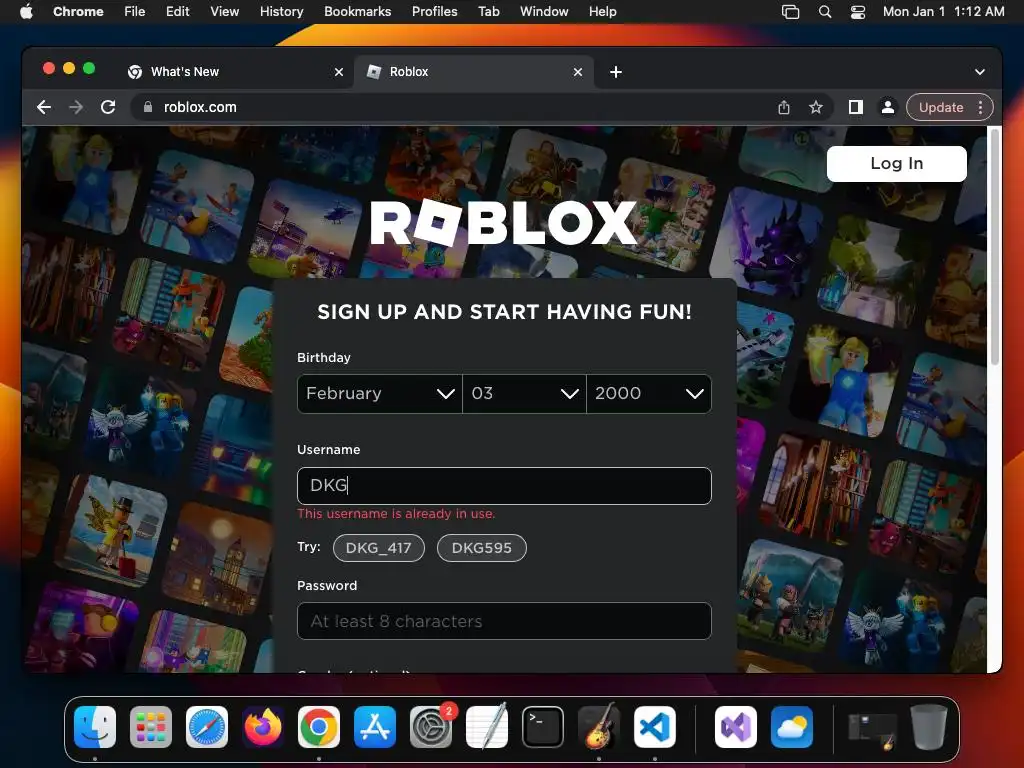1024x768 pixels.
Task: Expand the birthday month dropdown February
Action: point(379,394)
